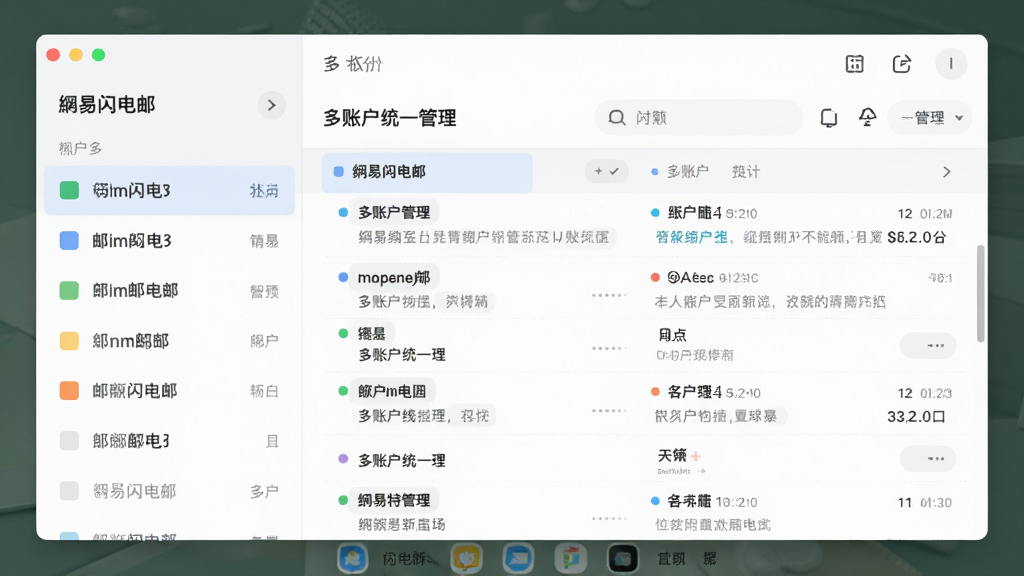Open the 管理 dropdown next to the bell
Image resolution: width=1024 pixels, height=576 pixels.
click(x=930, y=118)
